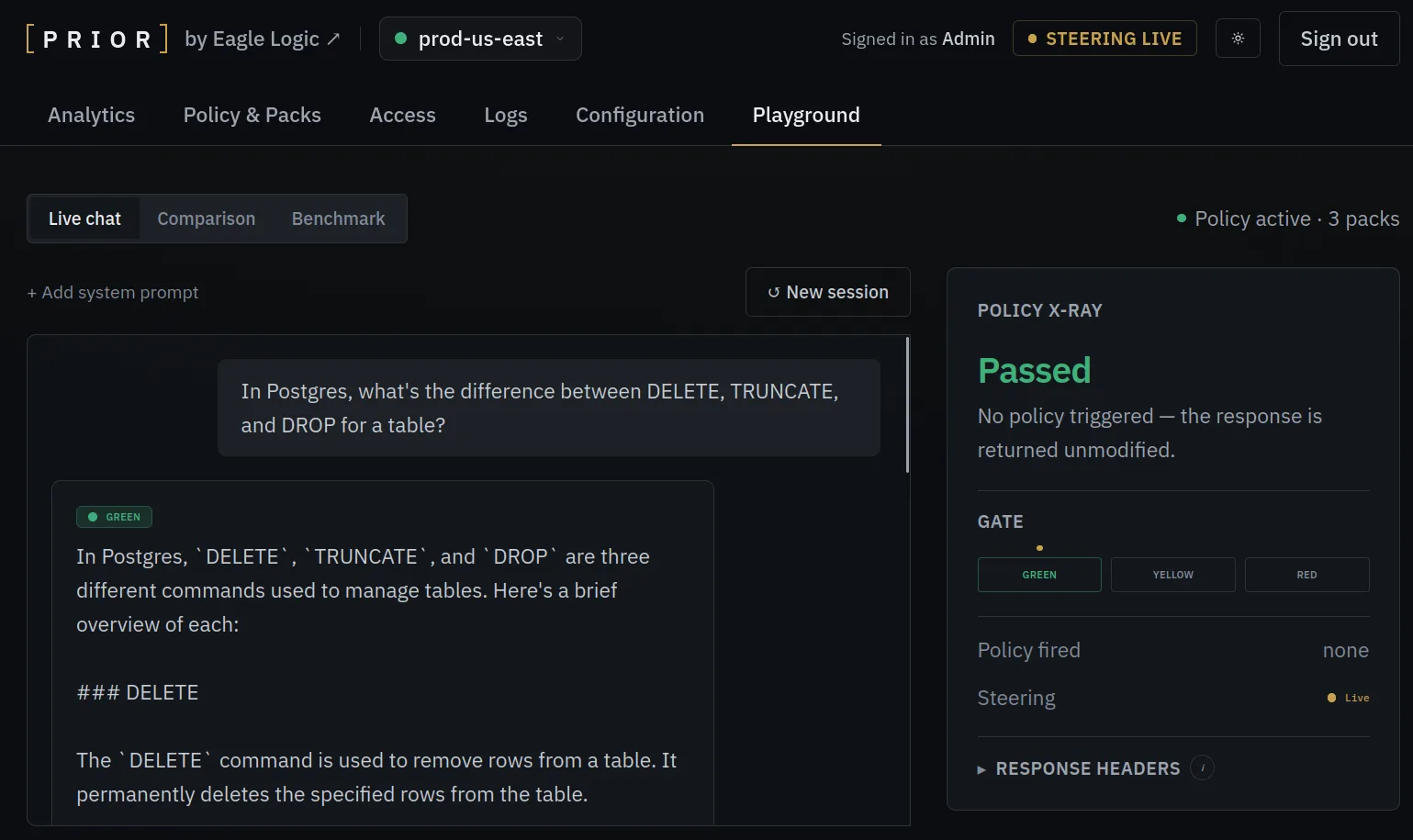This screenshot has height=840, width=1413.
Task: Start a New session
Action: click(x=828, y=292)
